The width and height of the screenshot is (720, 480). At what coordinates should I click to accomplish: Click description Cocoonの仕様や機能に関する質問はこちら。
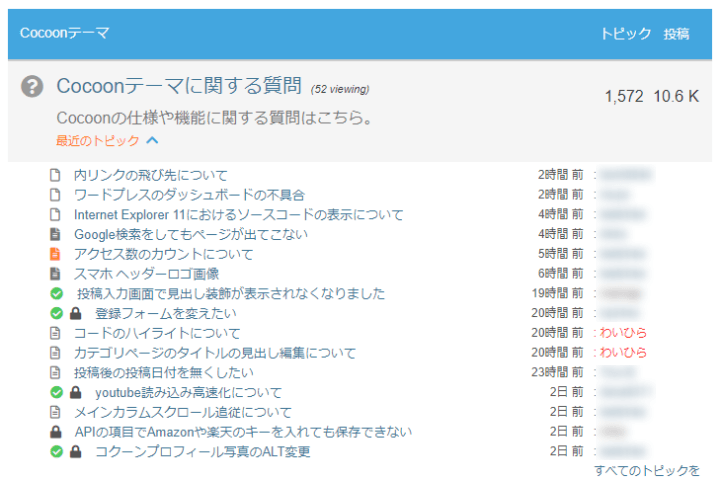tap(214, 118)
